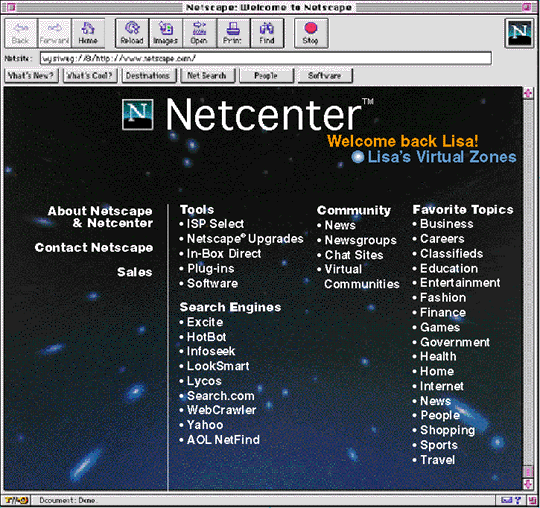Click the Entertainment topic
The image size is (540, 508).
pyautogui.click(x=460, y=283)
